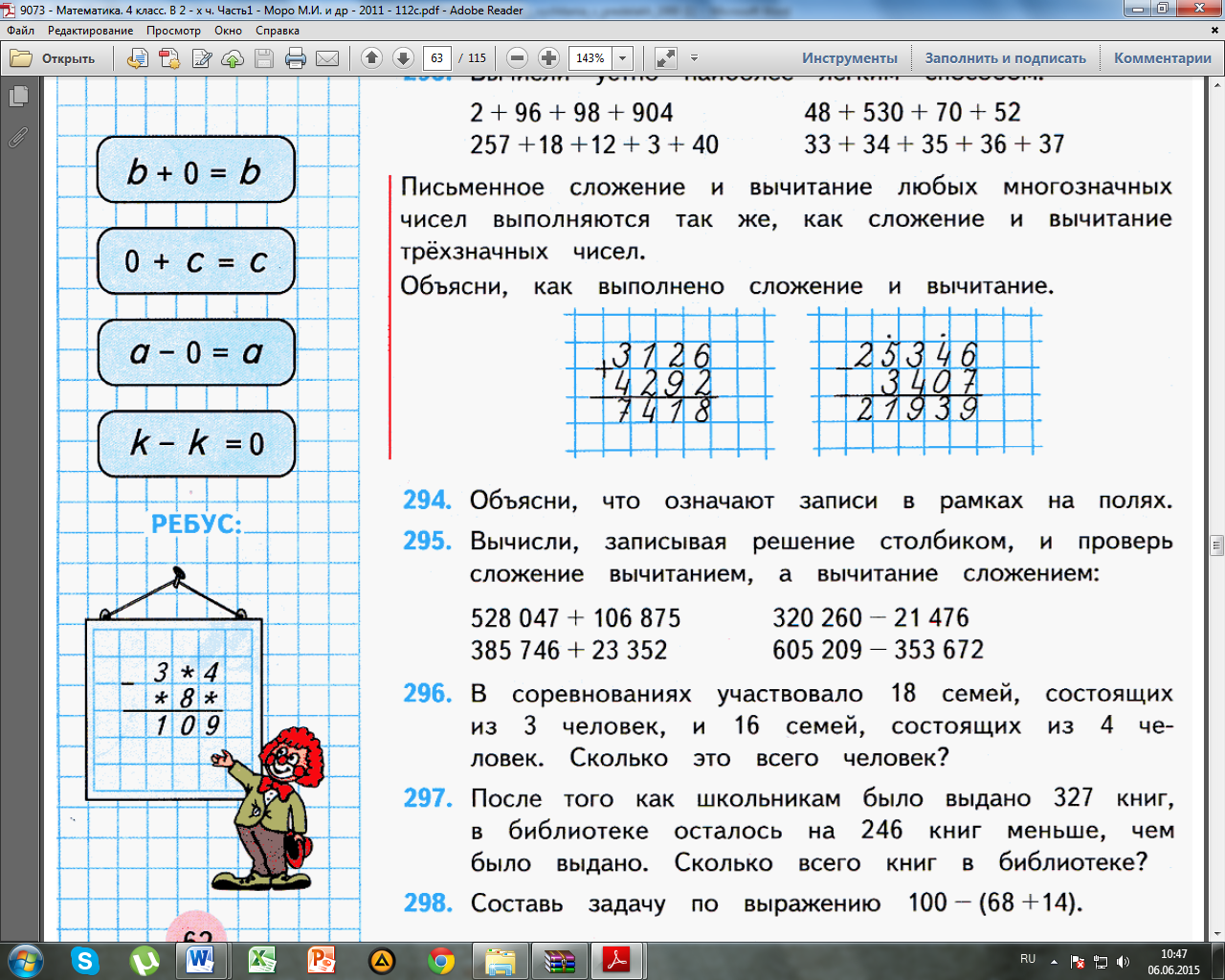This screenshot has width=1225, height=980.
Task: Open the Комментарии pane
Action: tap(1163, 58)
